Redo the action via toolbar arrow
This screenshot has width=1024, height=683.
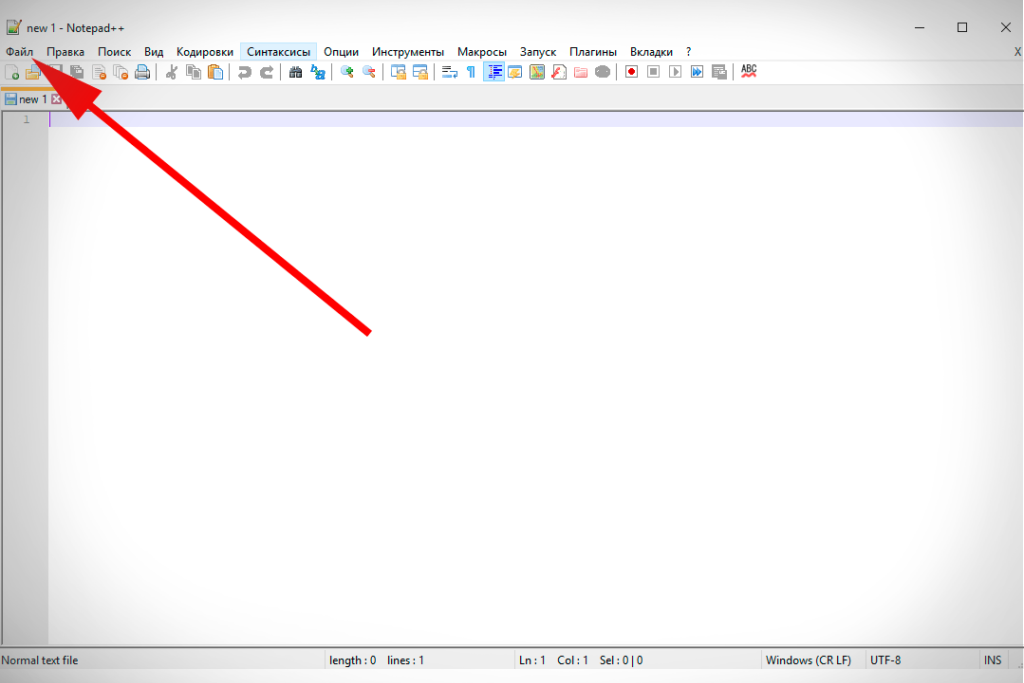click(x=266, y=72)
